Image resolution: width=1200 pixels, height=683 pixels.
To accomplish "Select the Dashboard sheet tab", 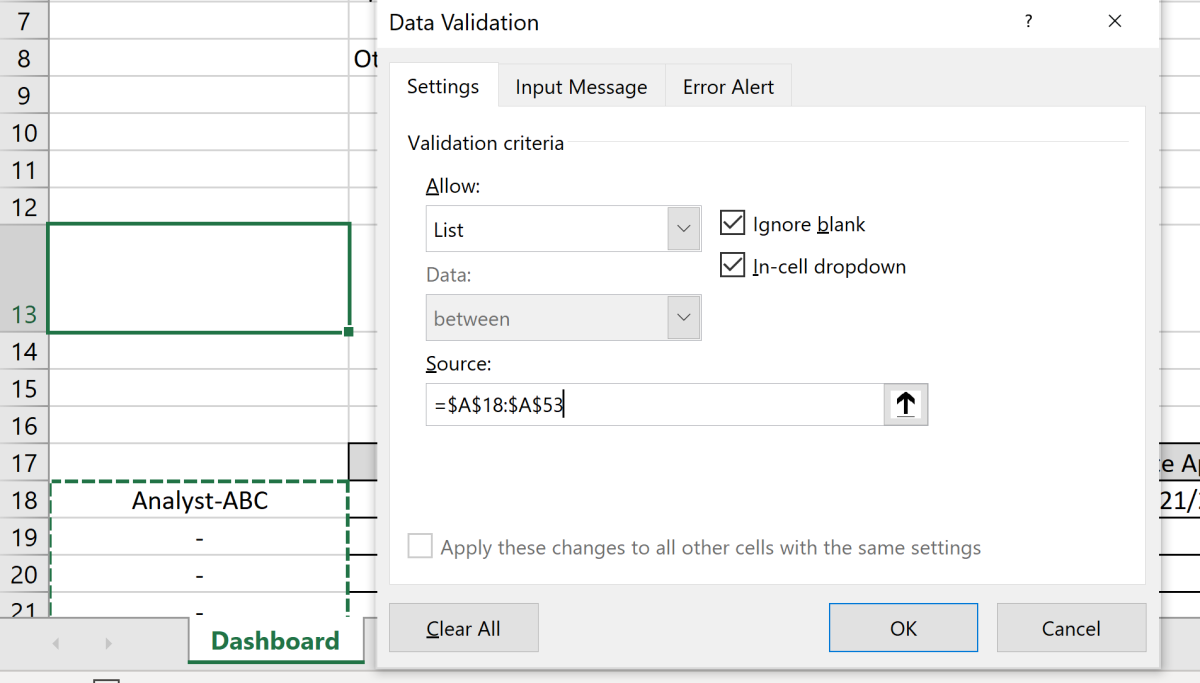I will 274,640.
